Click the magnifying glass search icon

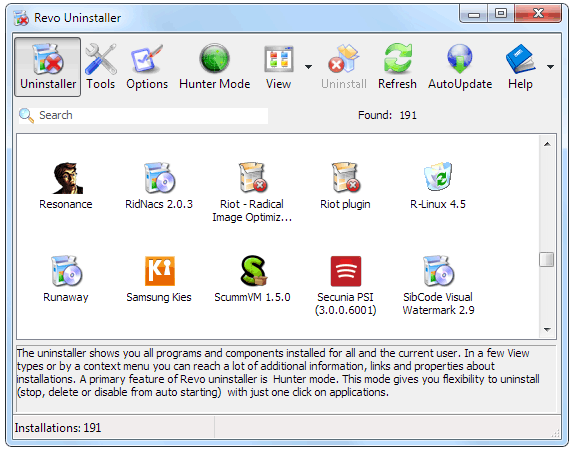click(x=26, y=116)
